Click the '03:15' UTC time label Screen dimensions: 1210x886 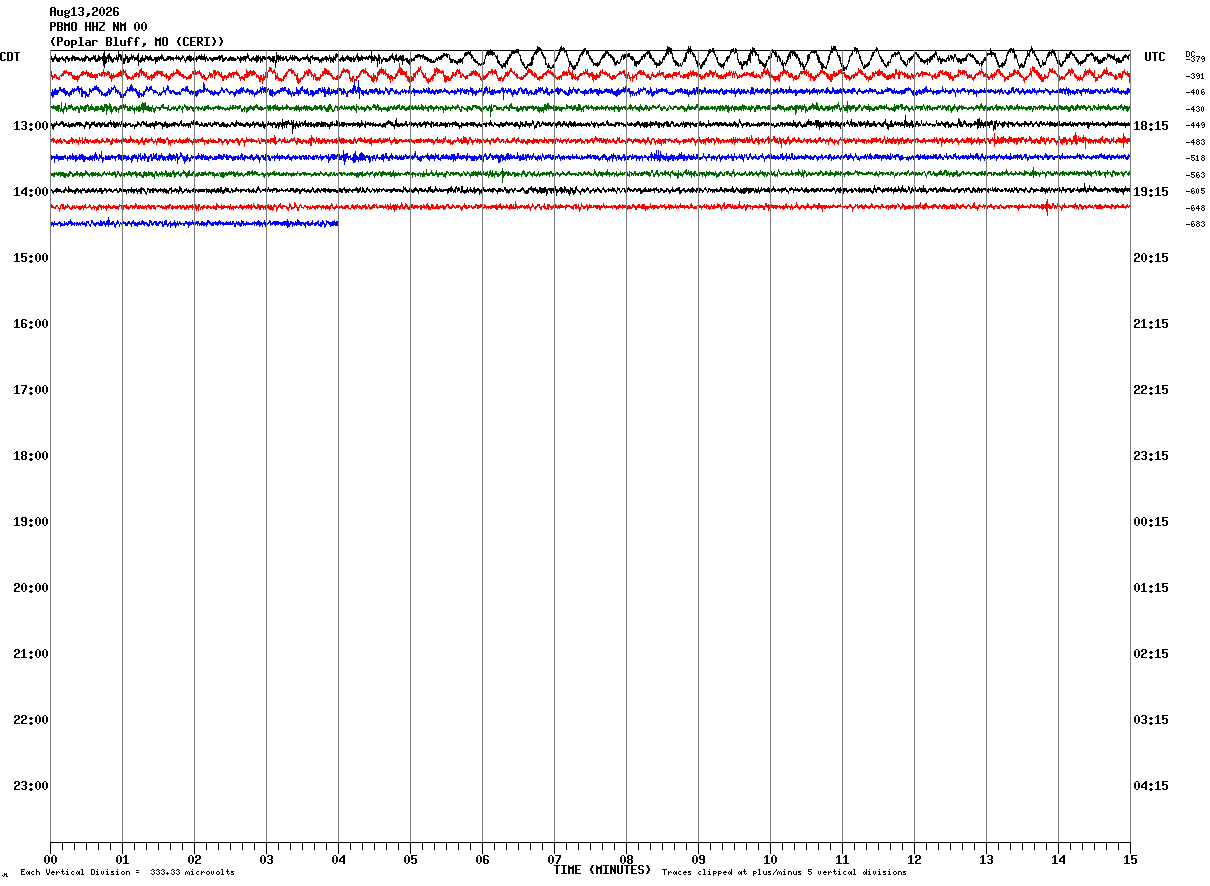[x=1151, y=720]
